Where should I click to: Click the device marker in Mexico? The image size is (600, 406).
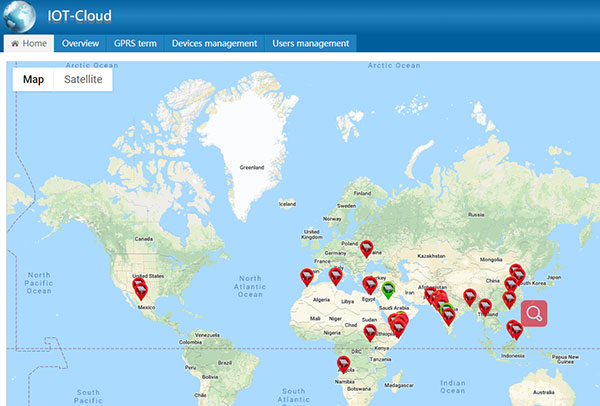142,290
